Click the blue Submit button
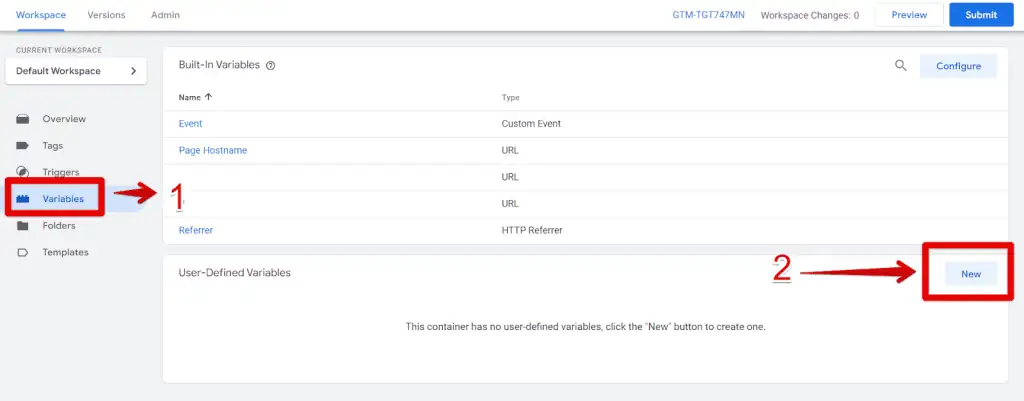Screen dimensions: 1024x401 (x=981, y=14)
